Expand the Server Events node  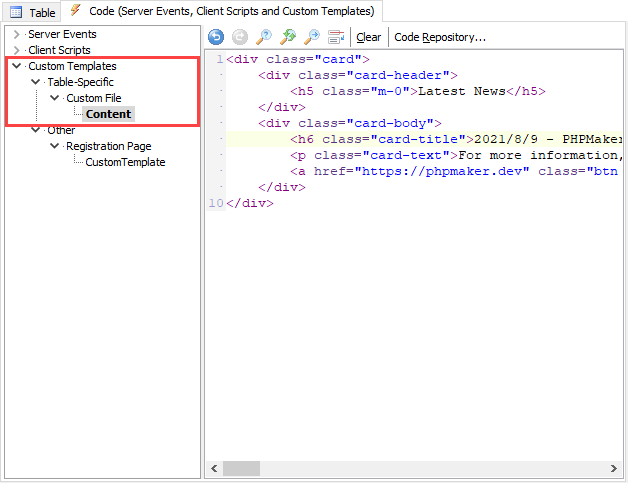click(16, 34)
